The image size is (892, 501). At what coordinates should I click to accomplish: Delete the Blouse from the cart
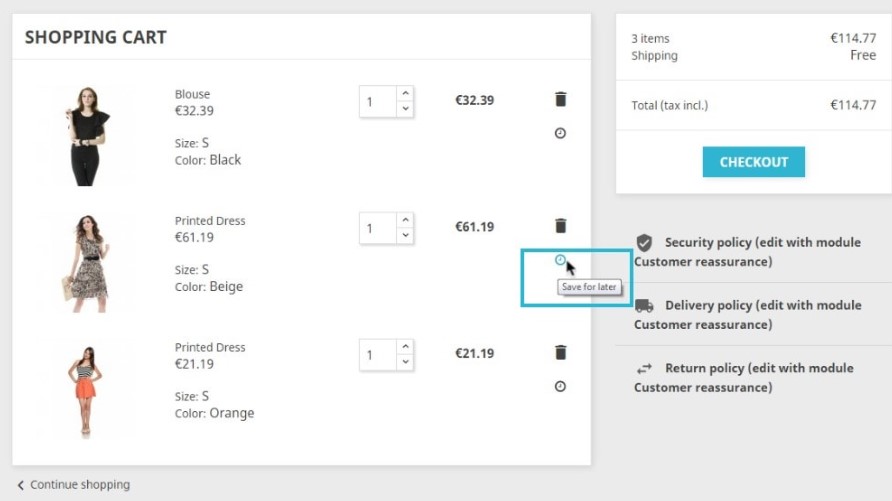560,99
